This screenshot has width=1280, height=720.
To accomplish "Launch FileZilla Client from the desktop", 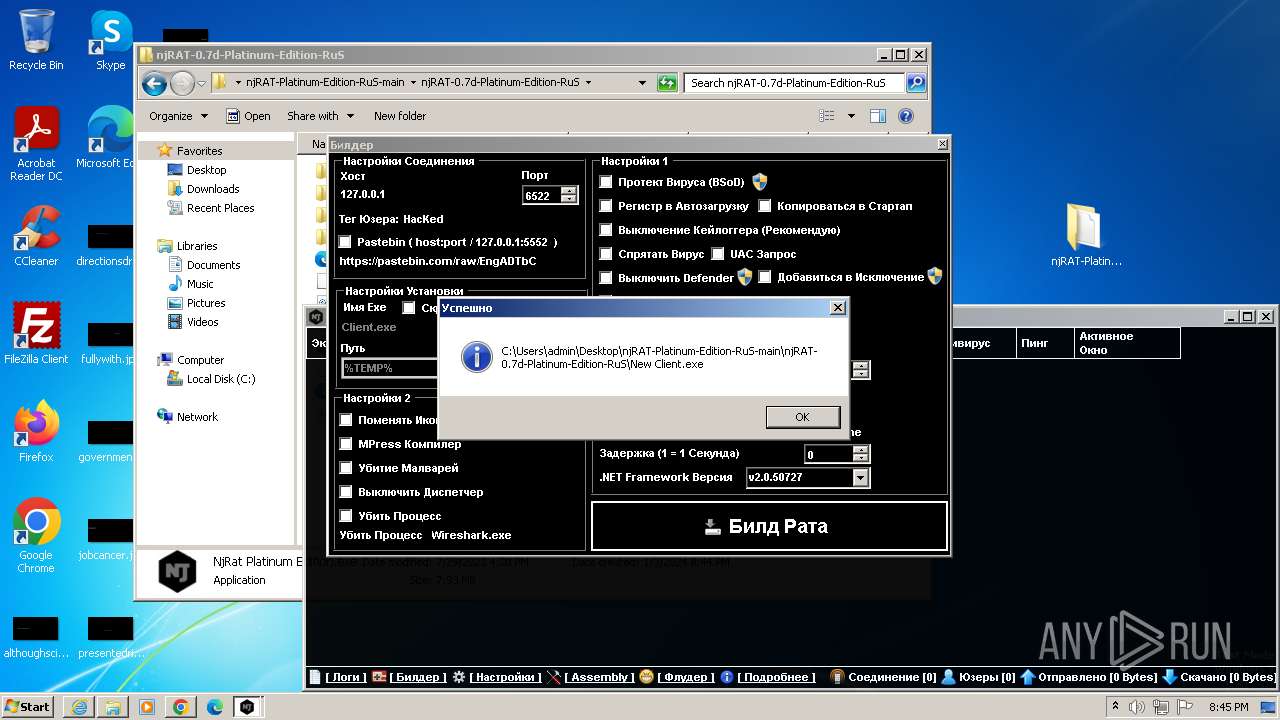I will pos(36,333).
